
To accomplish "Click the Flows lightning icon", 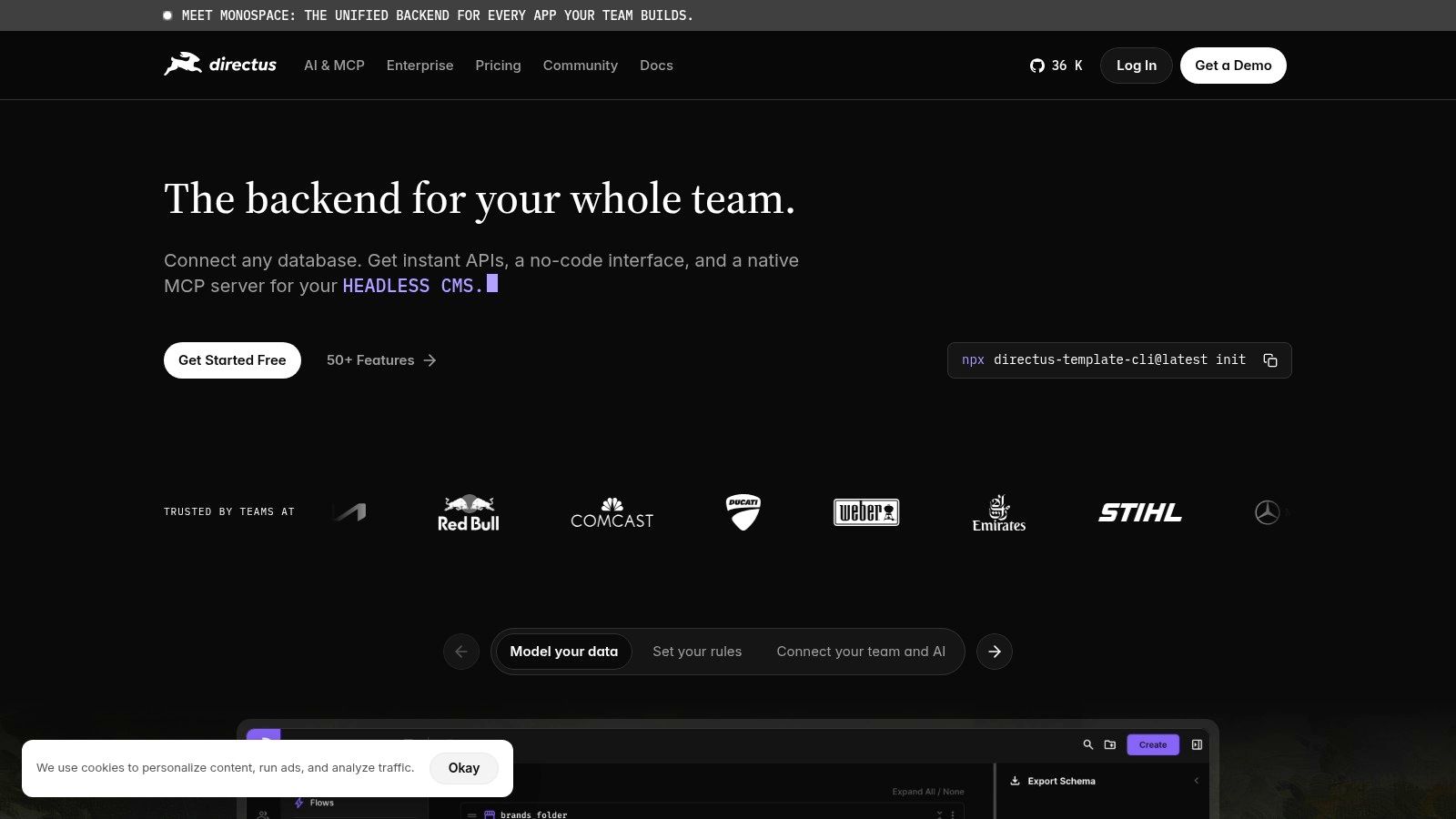I will point(298,803).
